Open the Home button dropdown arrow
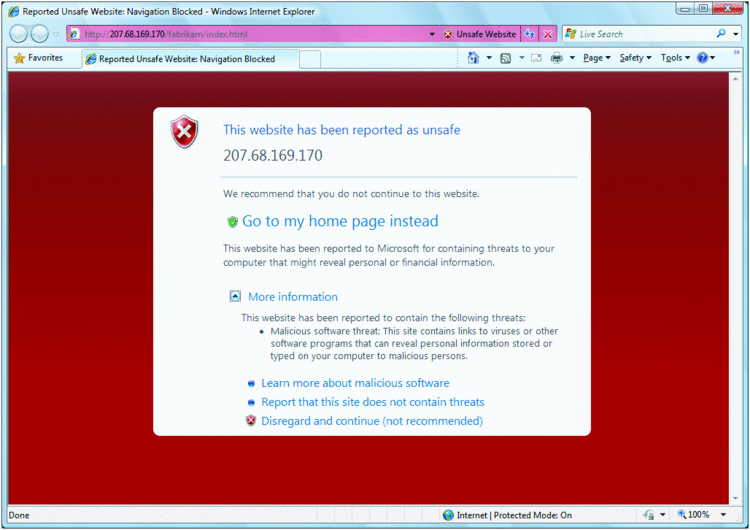750x530 pixels. point(489,58)
